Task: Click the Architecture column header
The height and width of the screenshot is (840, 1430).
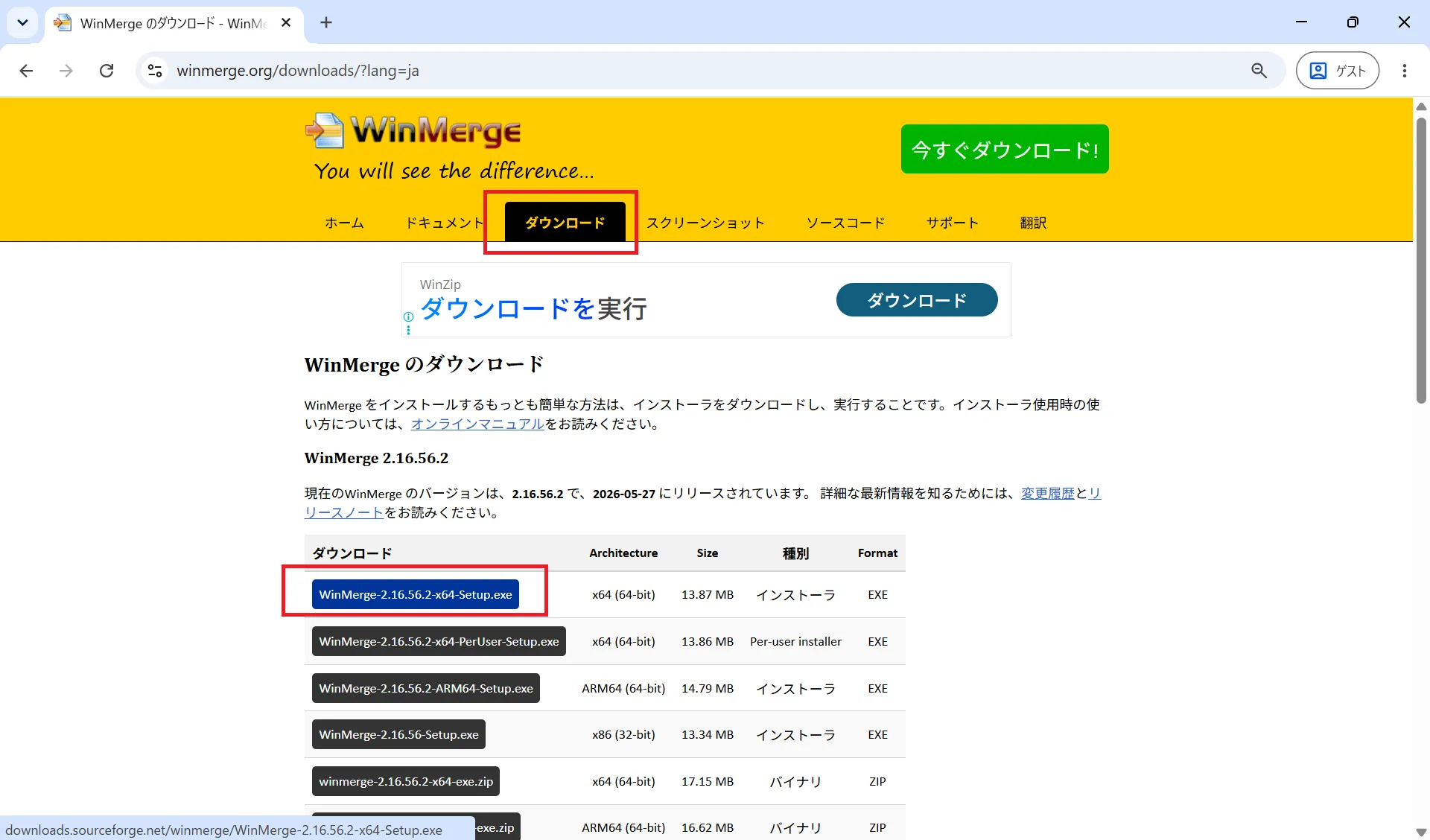Action: [x=623, y=553]
